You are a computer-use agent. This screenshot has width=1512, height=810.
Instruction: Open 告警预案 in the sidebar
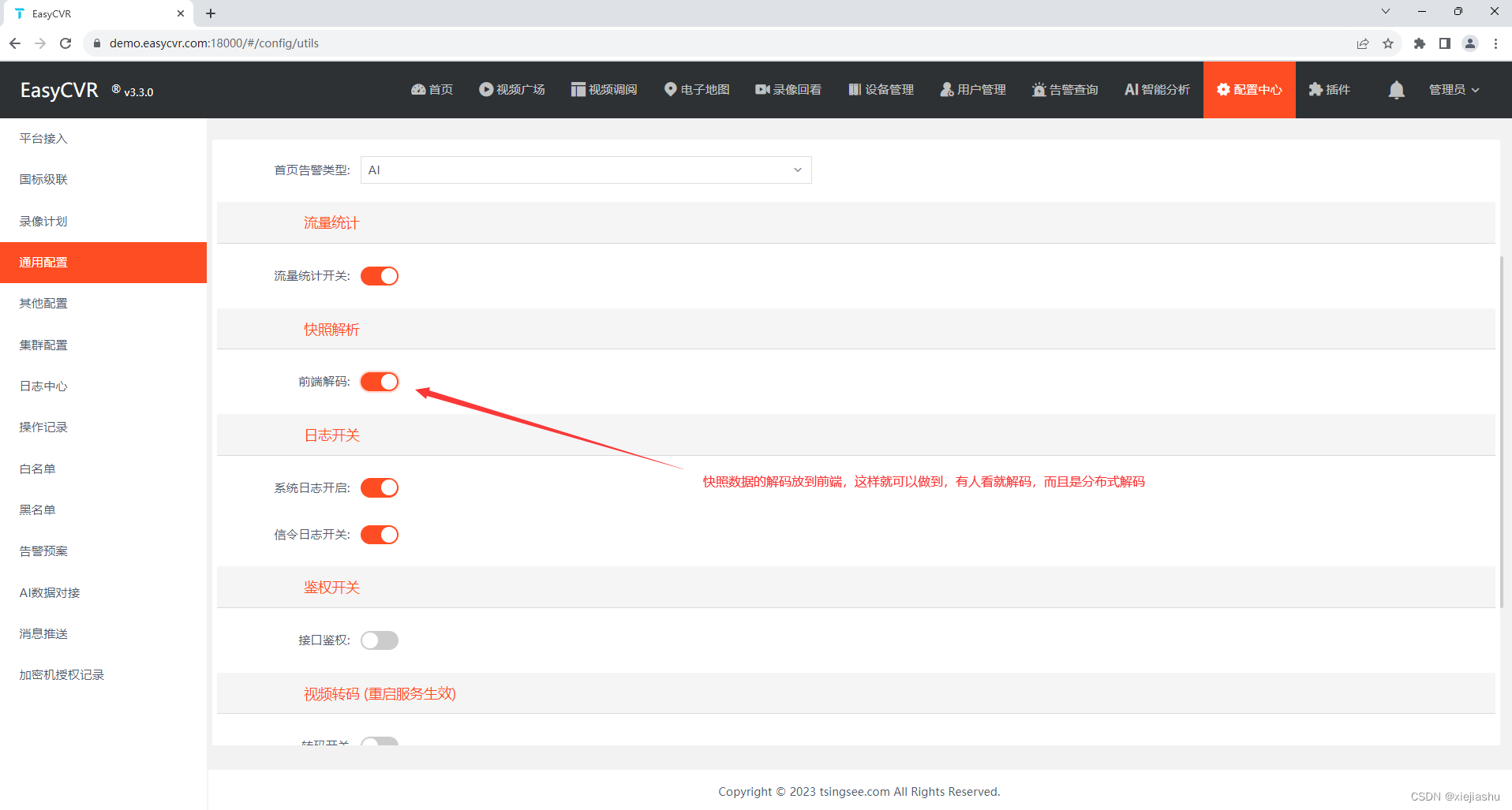coord(103,551)
